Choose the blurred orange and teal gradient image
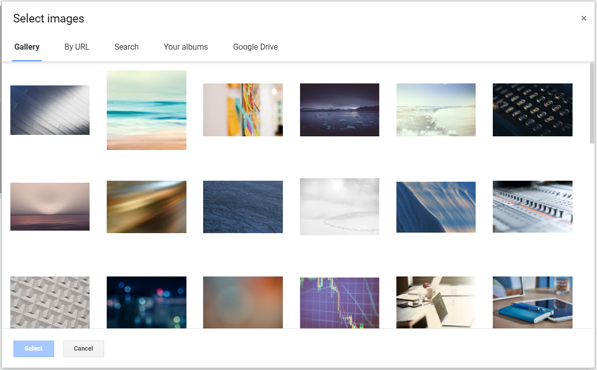The image size is (597, 370). 243,302
